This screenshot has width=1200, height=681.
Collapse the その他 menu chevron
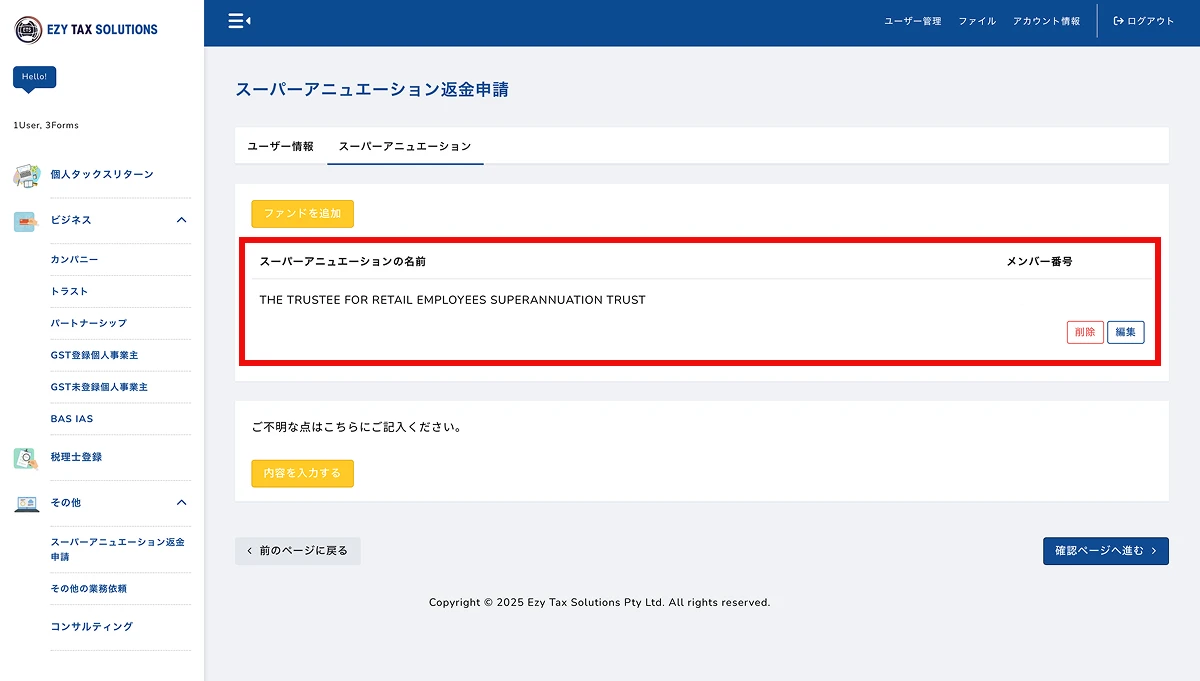181,503
